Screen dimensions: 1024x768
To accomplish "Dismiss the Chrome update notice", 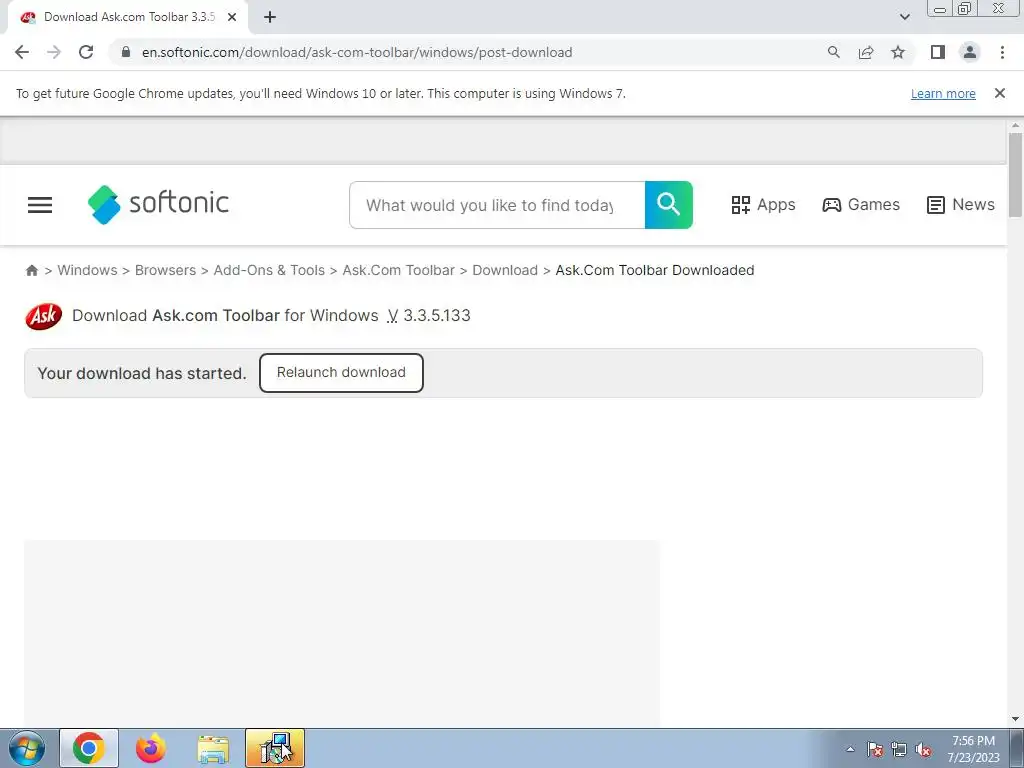I will pyautogui.click(x=999, y=93).
